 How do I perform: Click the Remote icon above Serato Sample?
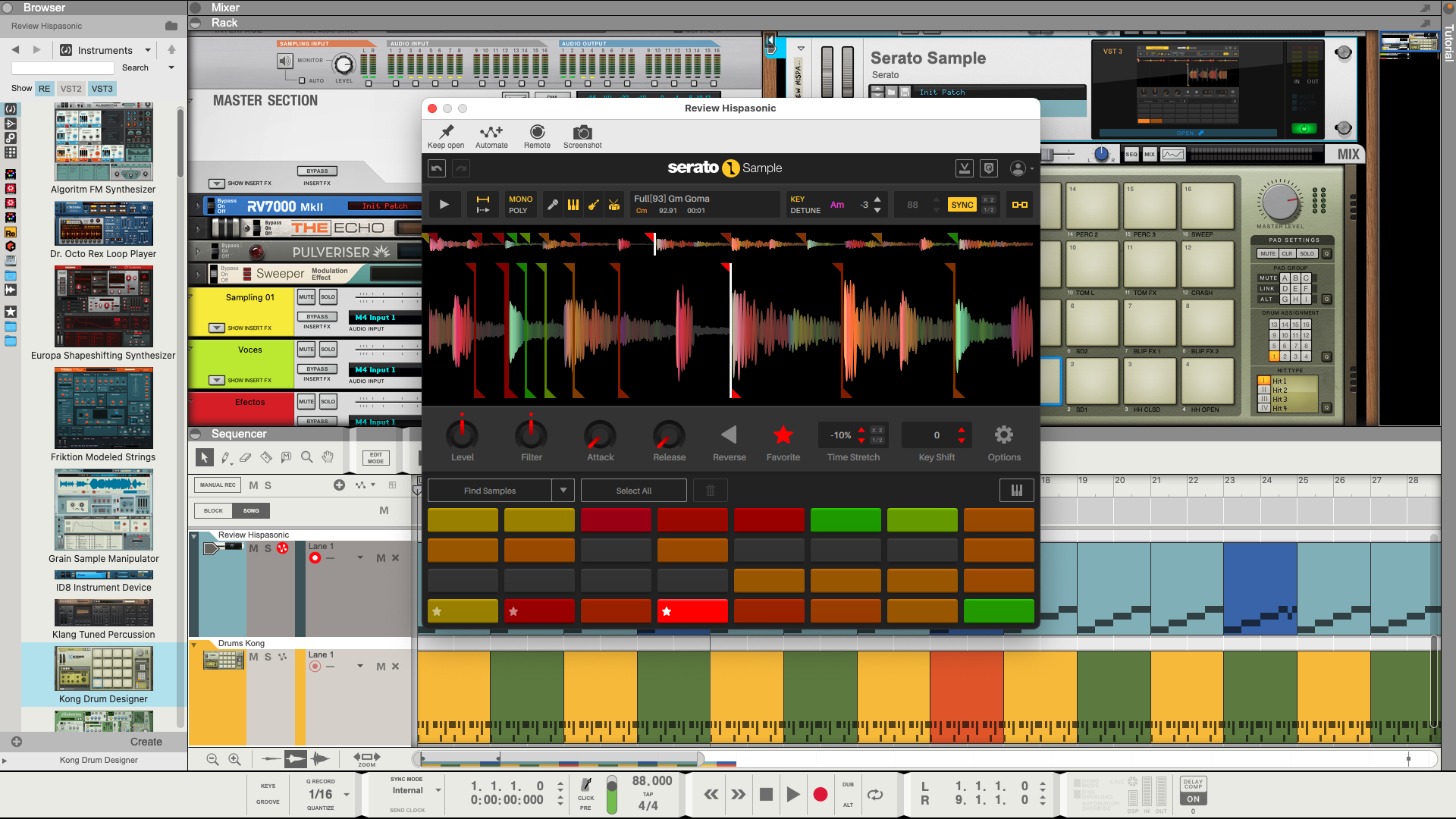537,133
